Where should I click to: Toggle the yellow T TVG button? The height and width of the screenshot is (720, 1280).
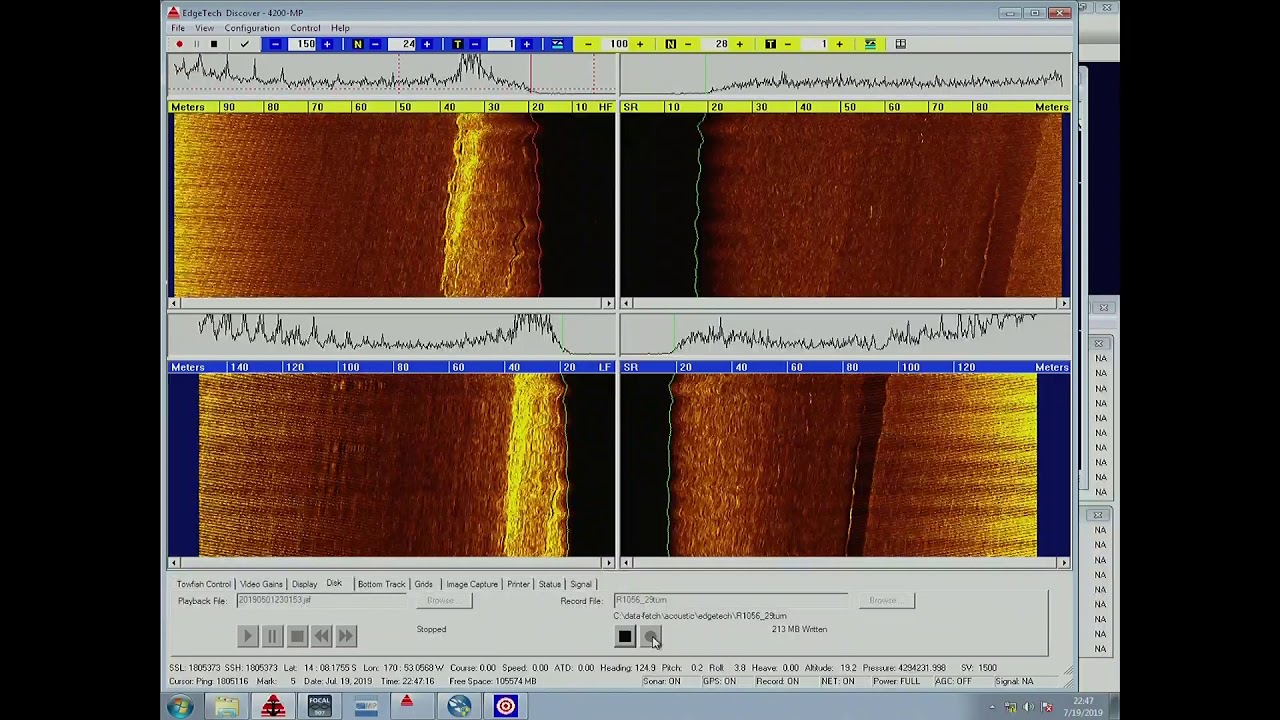(x=770, y=44)
